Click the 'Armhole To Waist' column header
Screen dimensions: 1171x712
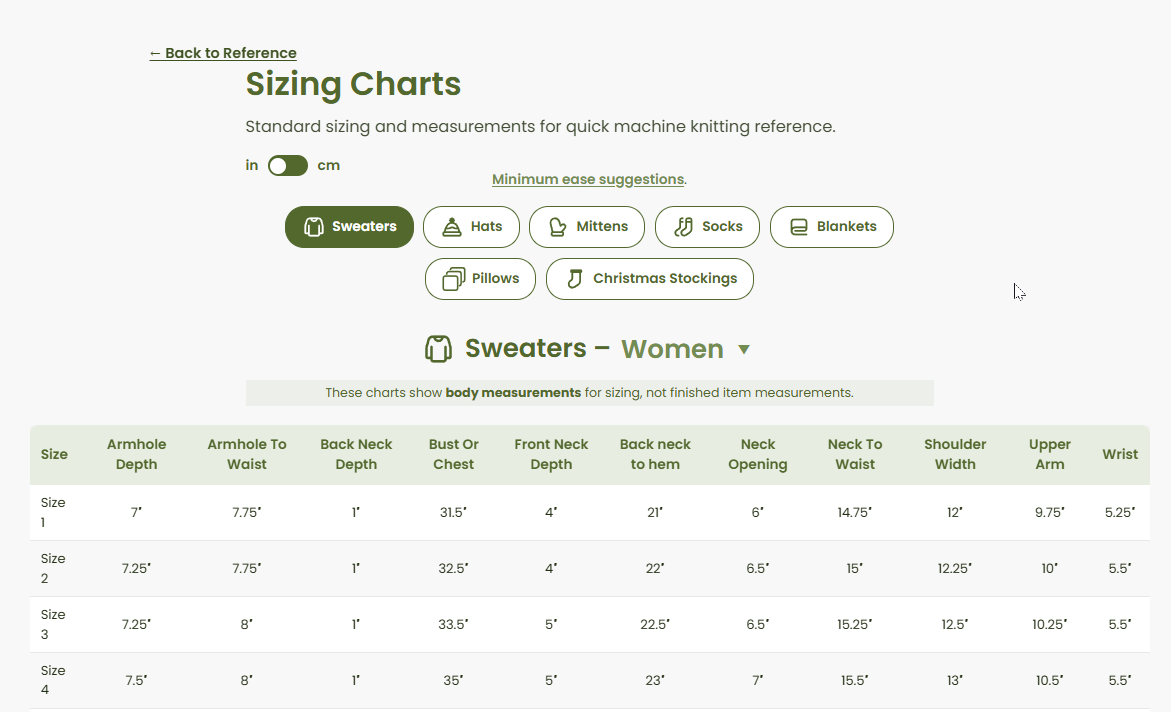246,454
